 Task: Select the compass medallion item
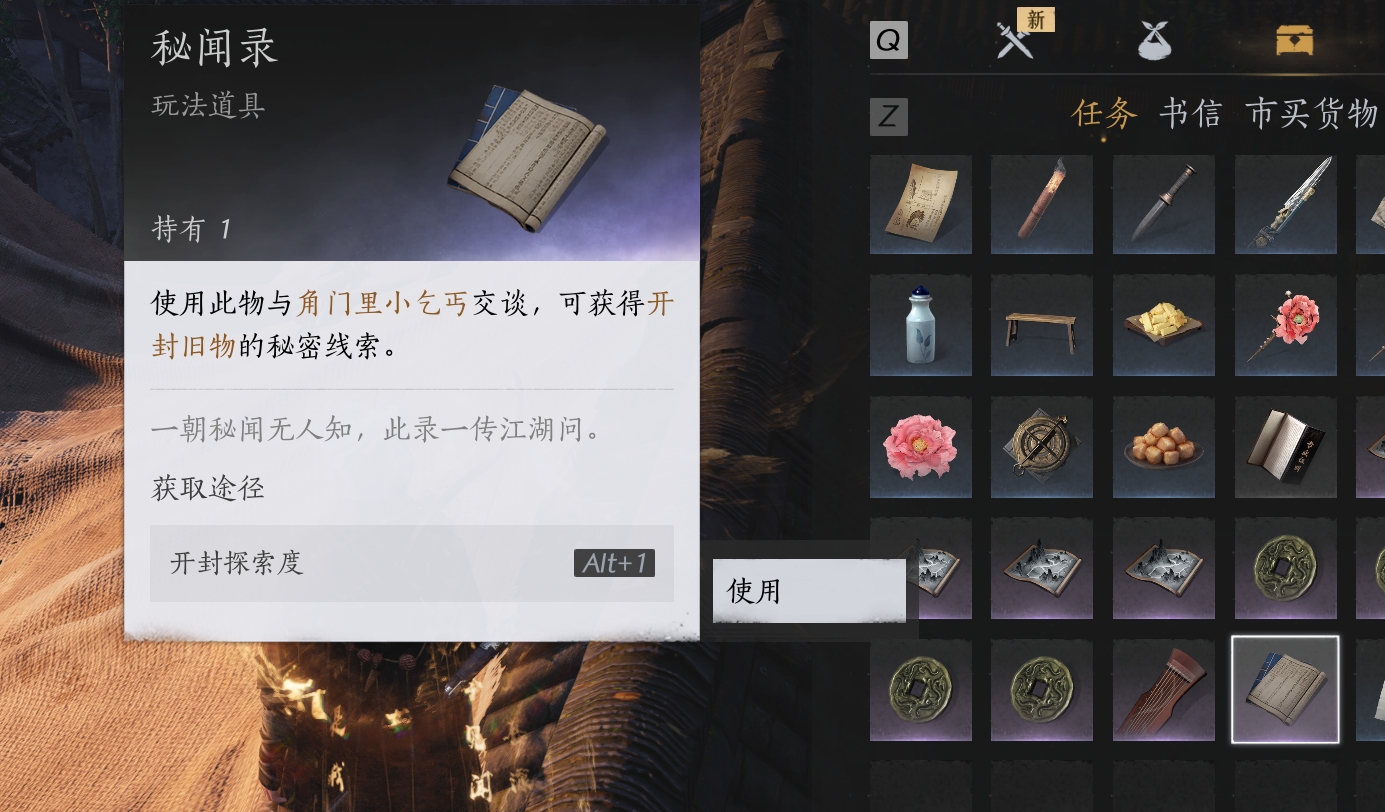(1042, 447)
